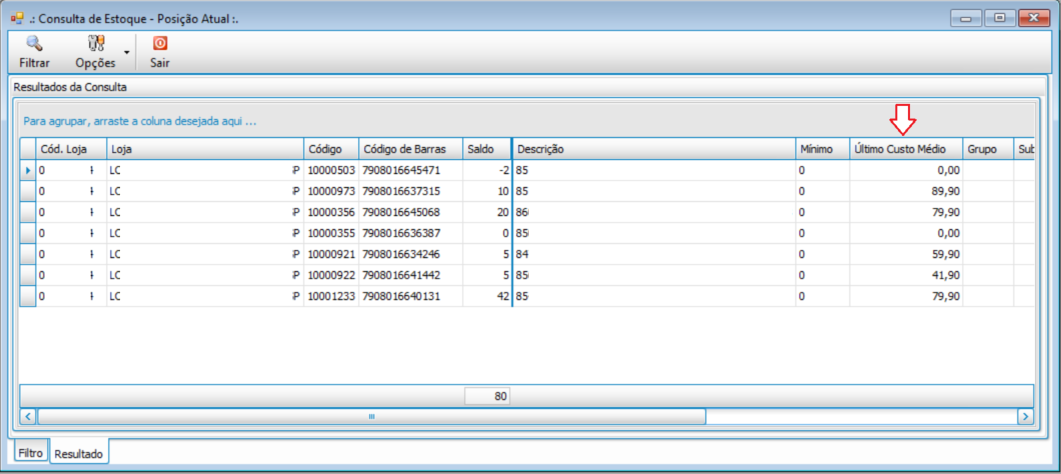Click code cell 10000355
This screenshot has width=1061, height=474.
pyautogui.click(x=331, y=233)
